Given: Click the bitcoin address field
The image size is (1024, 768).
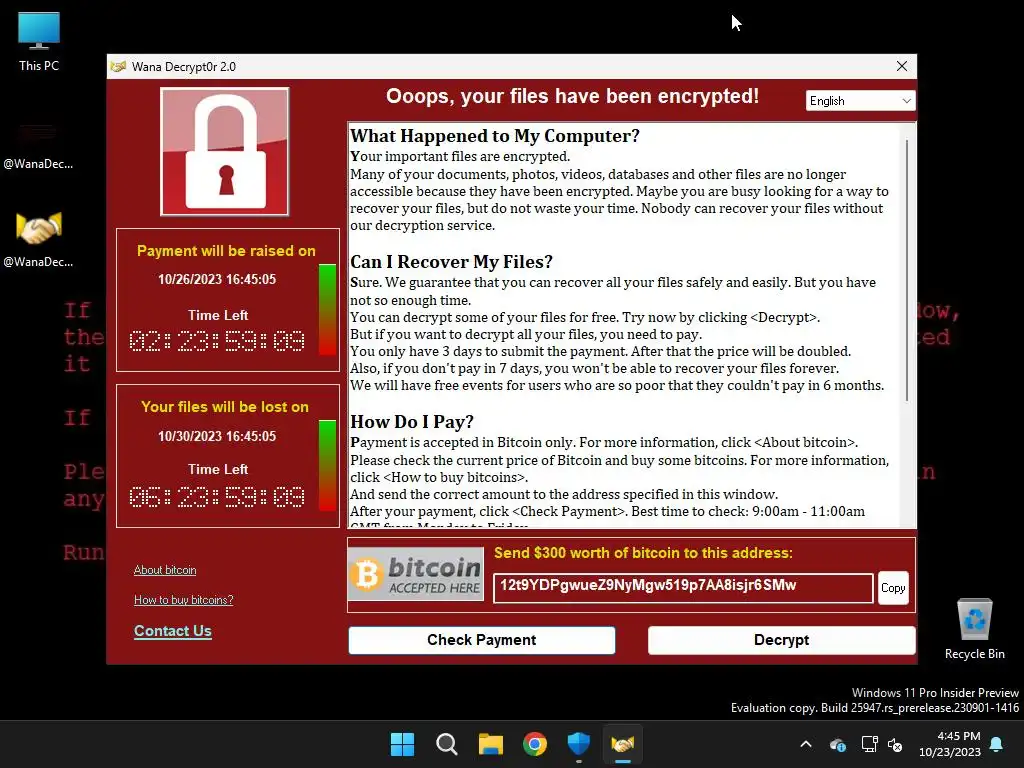Looking at the screenshot, I should pyautogui.click(x=683, y=588).
